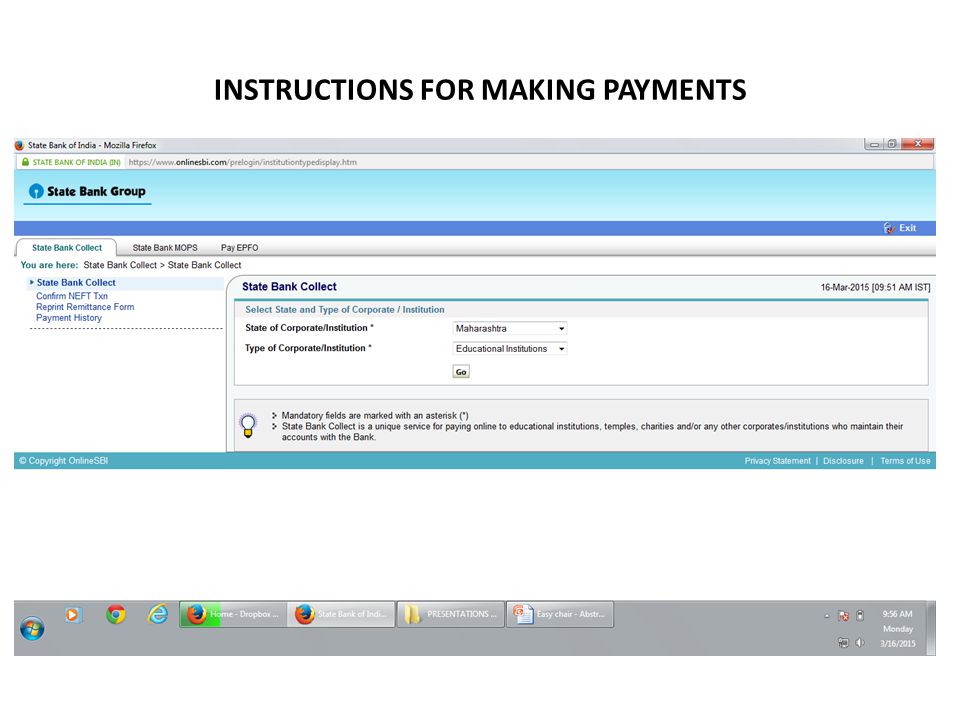Open Easy chair - Abstr... taskbar item
This screenshot has height=720, width=960.
coord(560,614)
